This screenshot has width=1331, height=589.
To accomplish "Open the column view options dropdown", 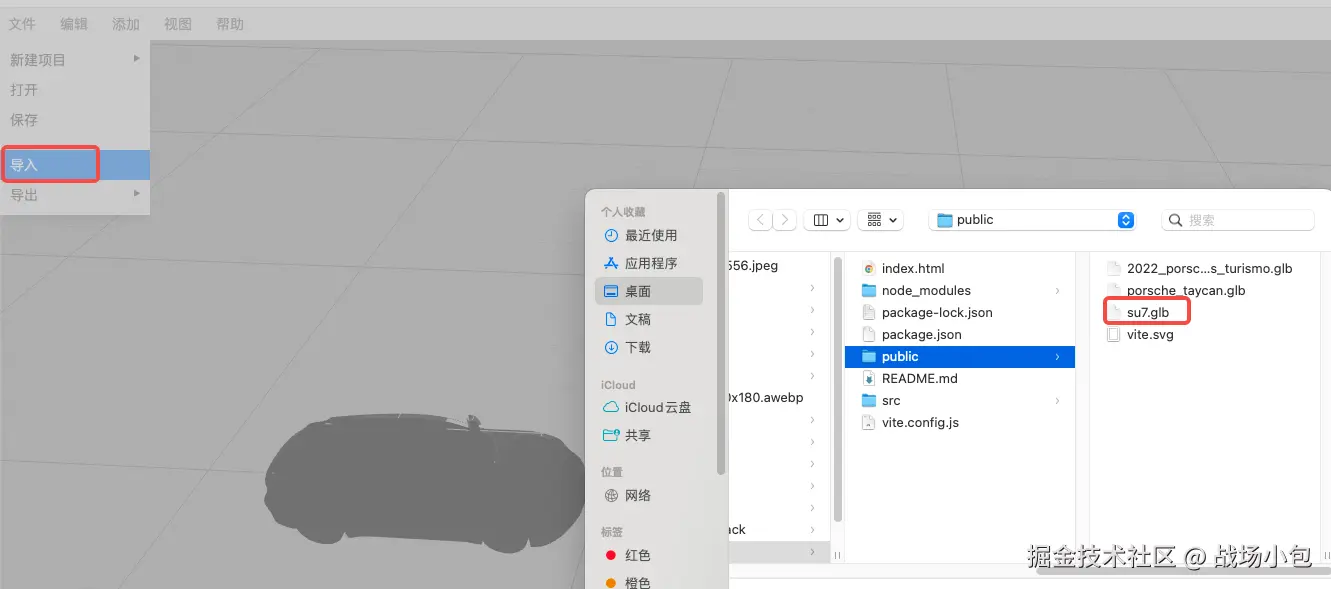I will tap(828, 220).
